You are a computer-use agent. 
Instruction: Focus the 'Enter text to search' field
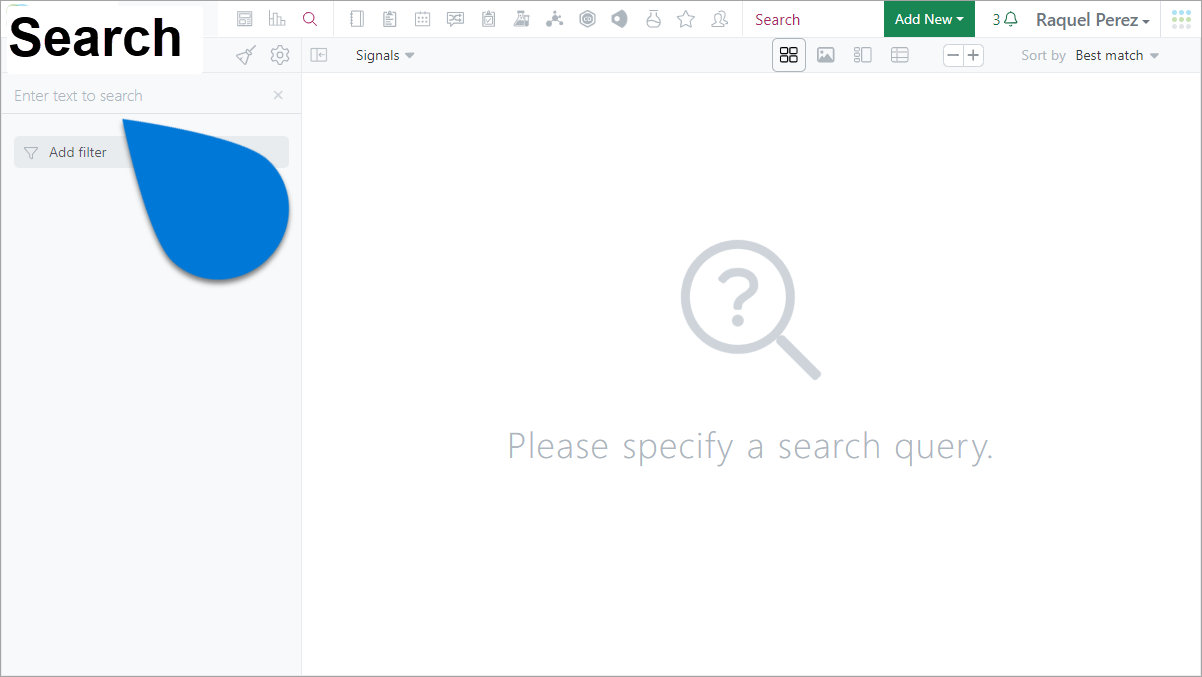[140, 95]
